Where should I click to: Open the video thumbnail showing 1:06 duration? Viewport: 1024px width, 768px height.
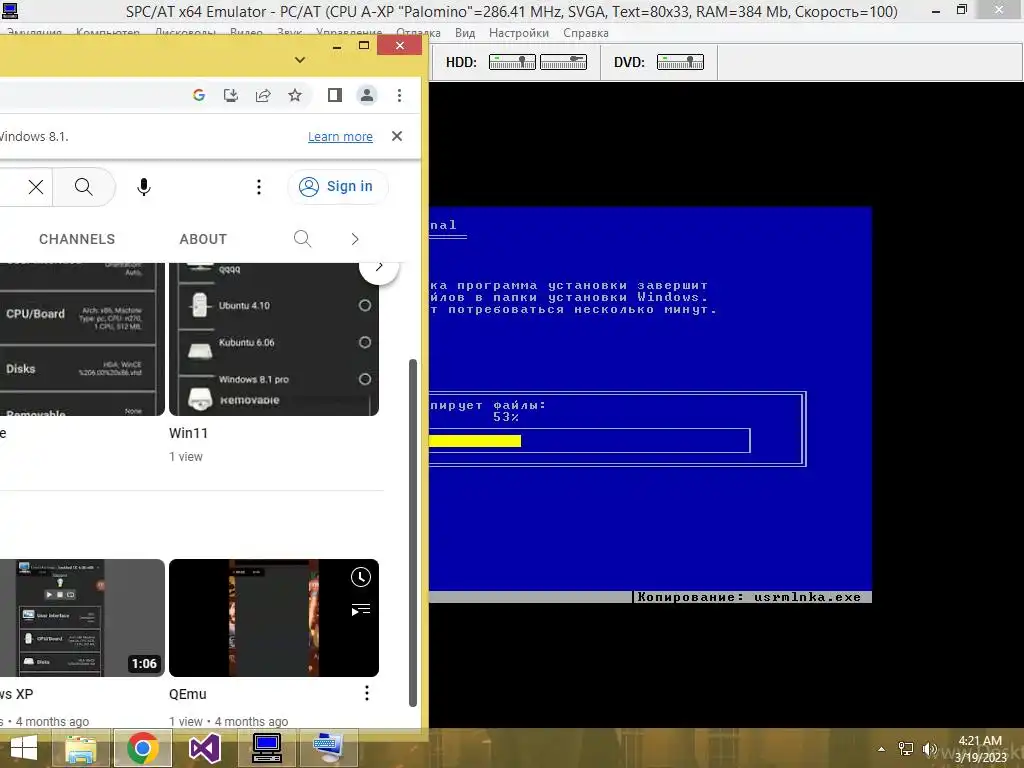(82, 618)
